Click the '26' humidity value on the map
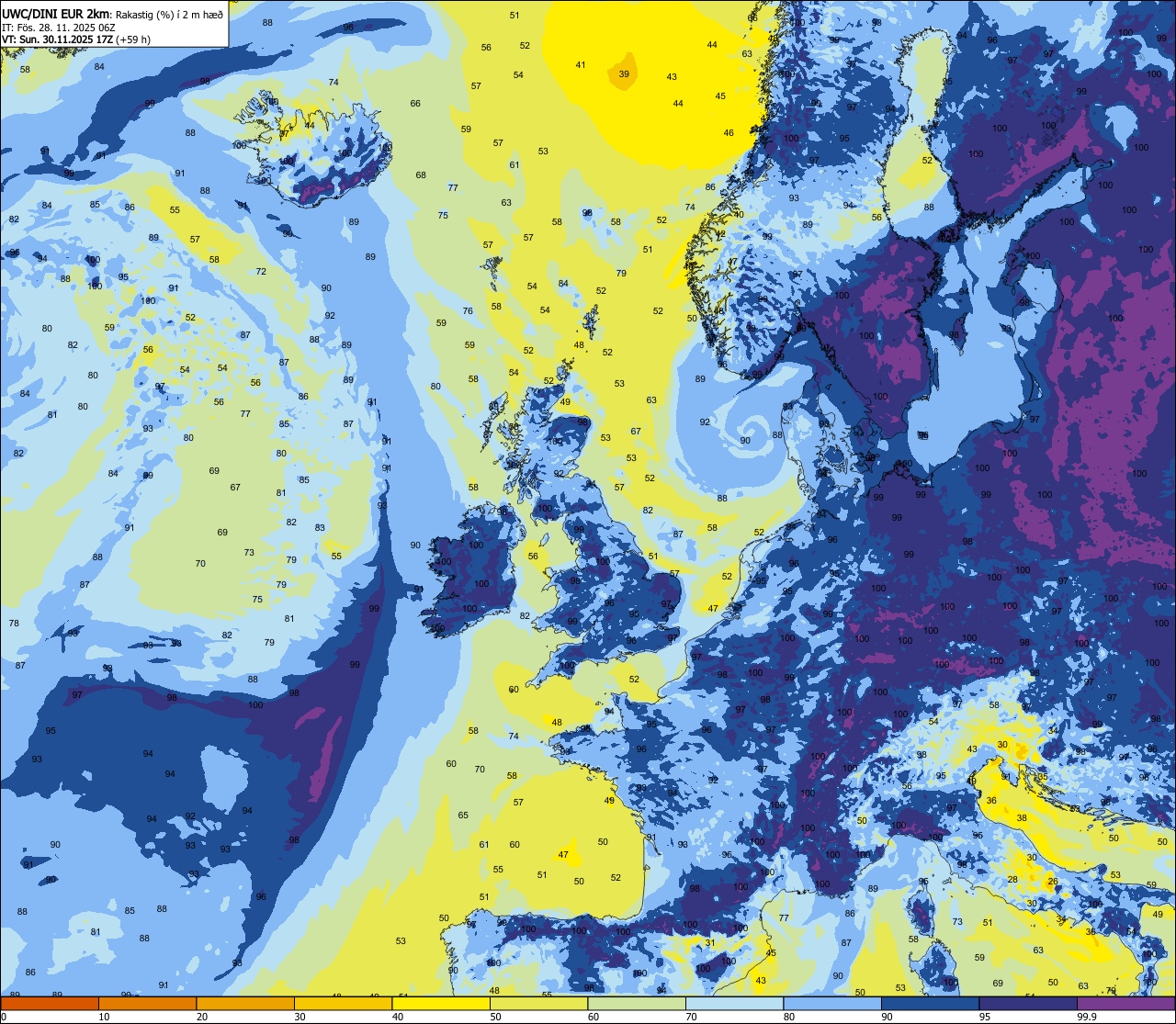 coord(1053,882)
